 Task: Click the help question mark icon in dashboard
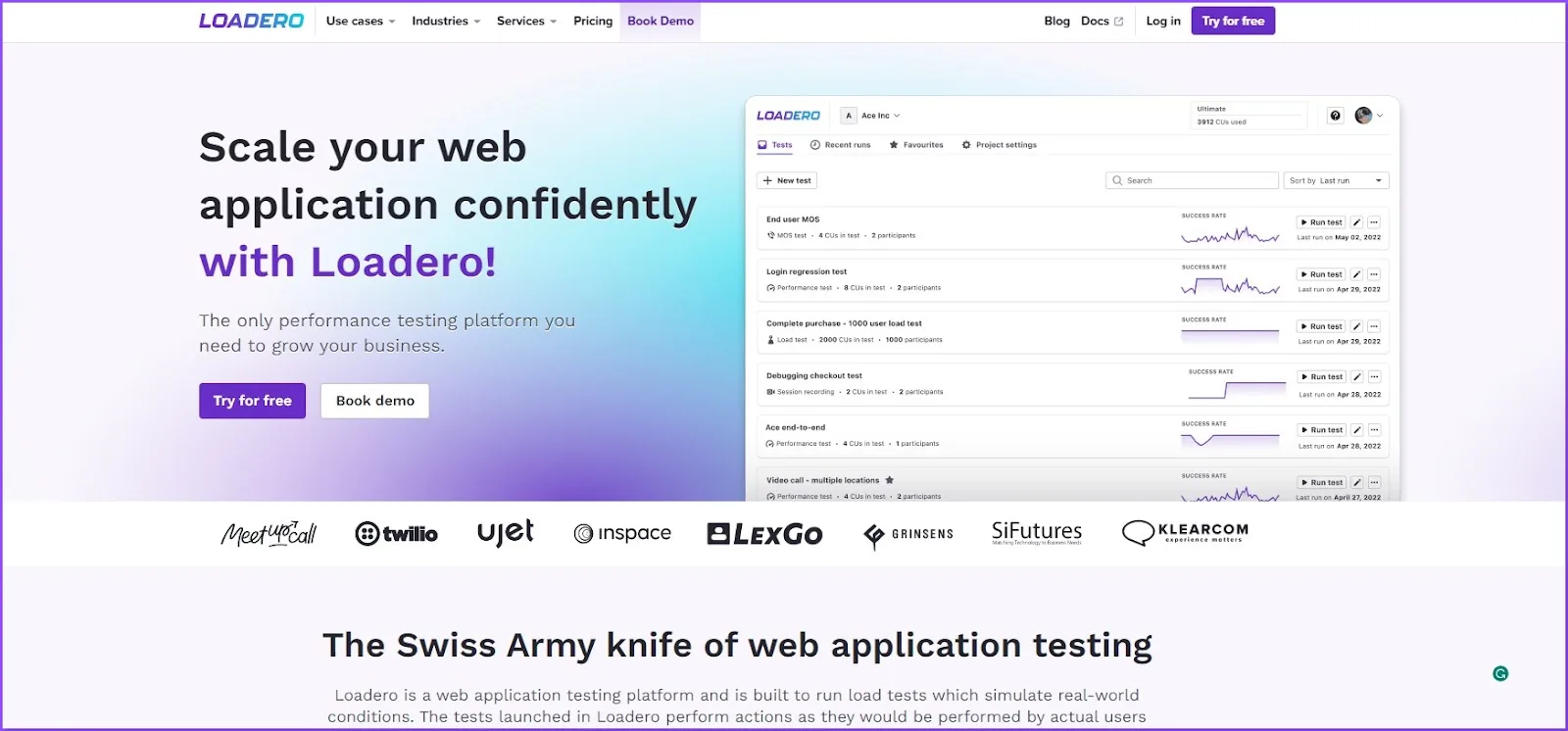[1335, 116]
